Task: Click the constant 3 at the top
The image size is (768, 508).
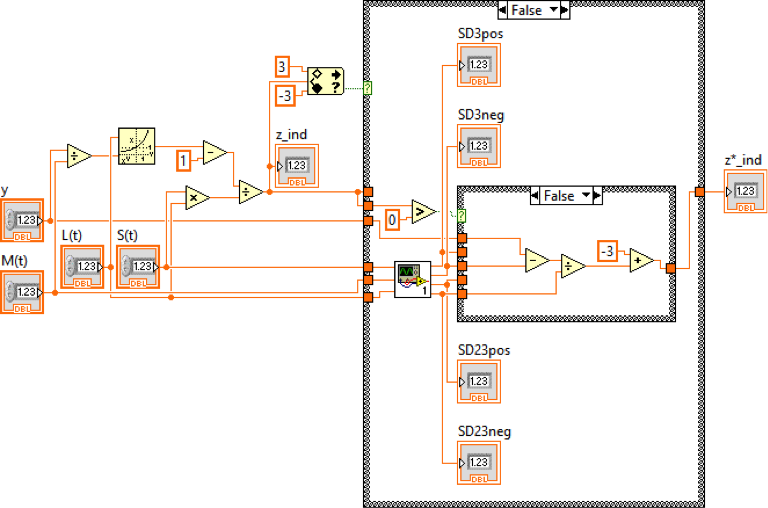Action: coord(283,66)
